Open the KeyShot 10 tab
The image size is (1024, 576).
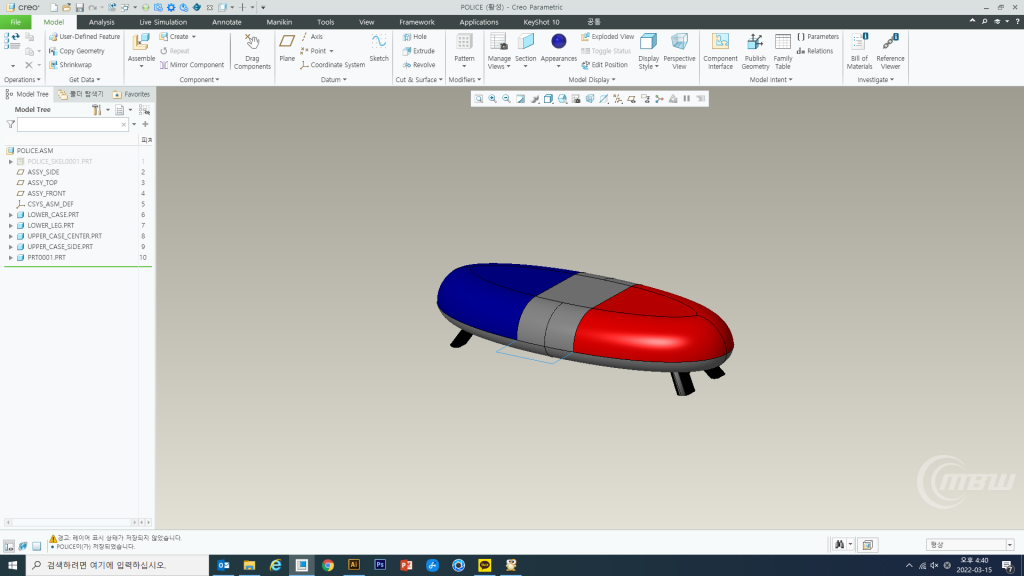541,22
